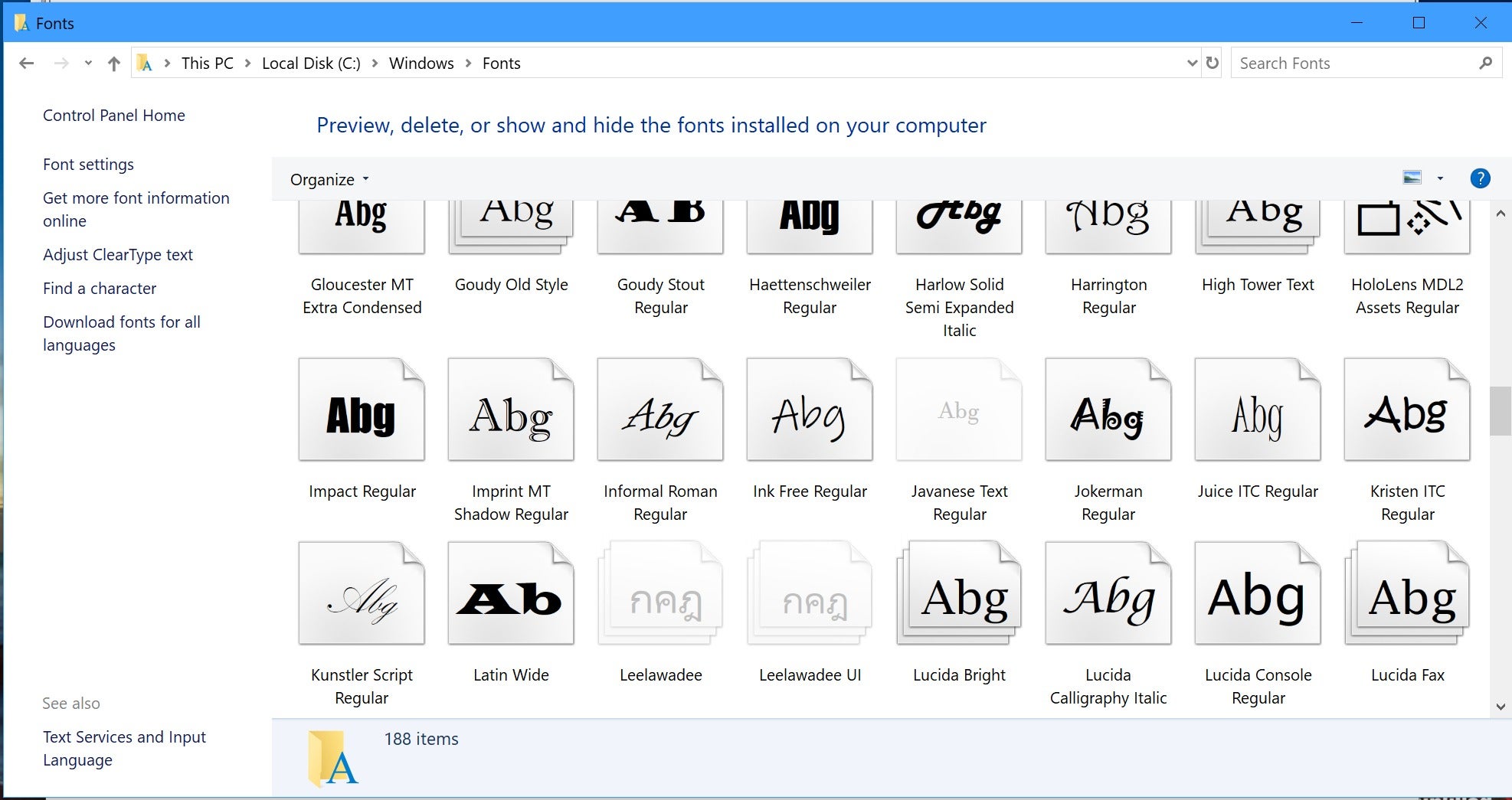Screen dimensions: 1512x800
Task: Expand the address bar history dropdown
Action: point(1192,63)
